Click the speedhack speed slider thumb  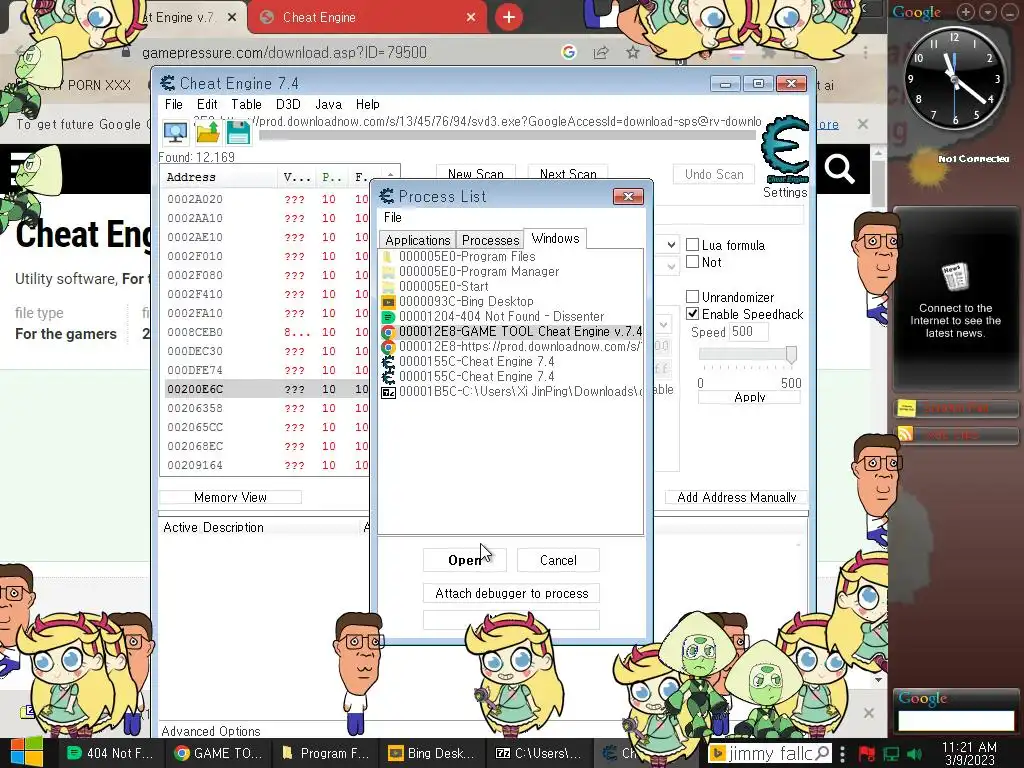click(791, 354)
